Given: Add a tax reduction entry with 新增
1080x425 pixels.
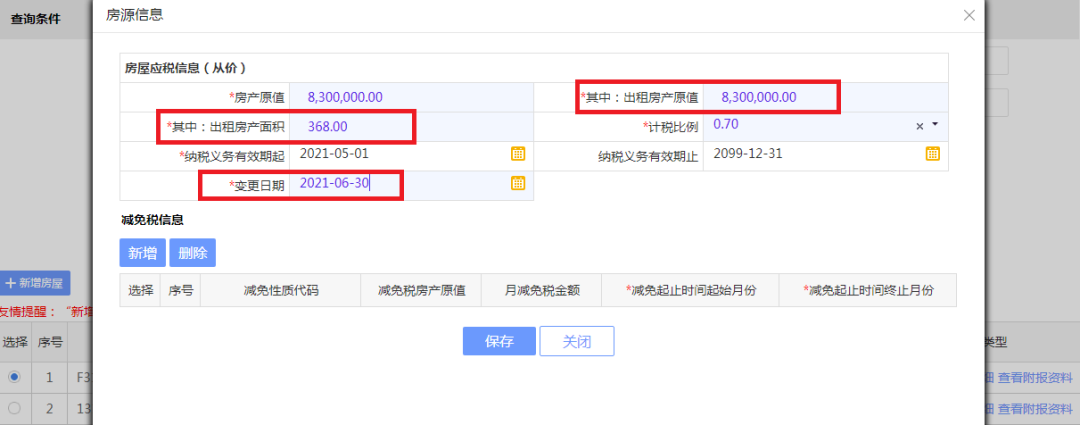Looking at the screenshot, I should click(143, 253).
